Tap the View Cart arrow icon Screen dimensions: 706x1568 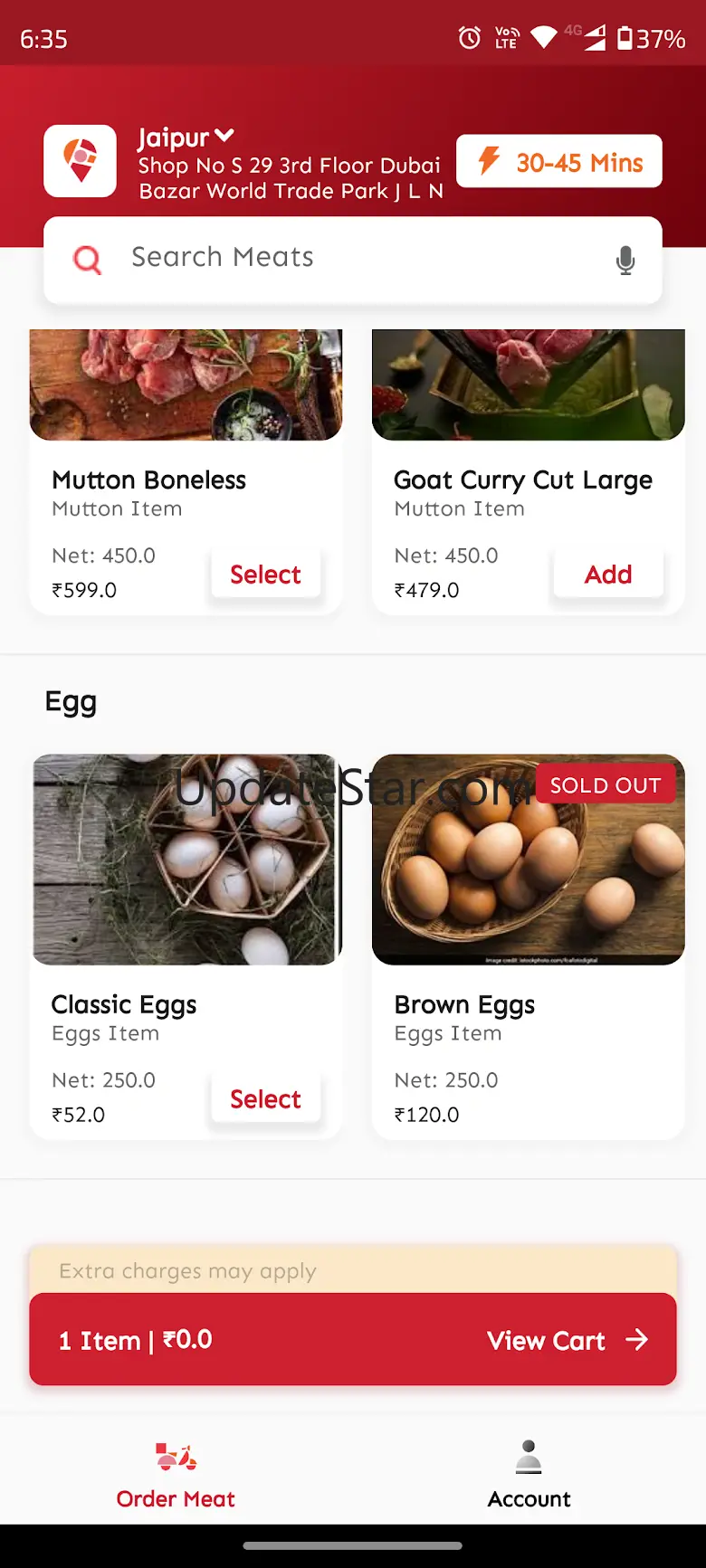[637, 1339]
